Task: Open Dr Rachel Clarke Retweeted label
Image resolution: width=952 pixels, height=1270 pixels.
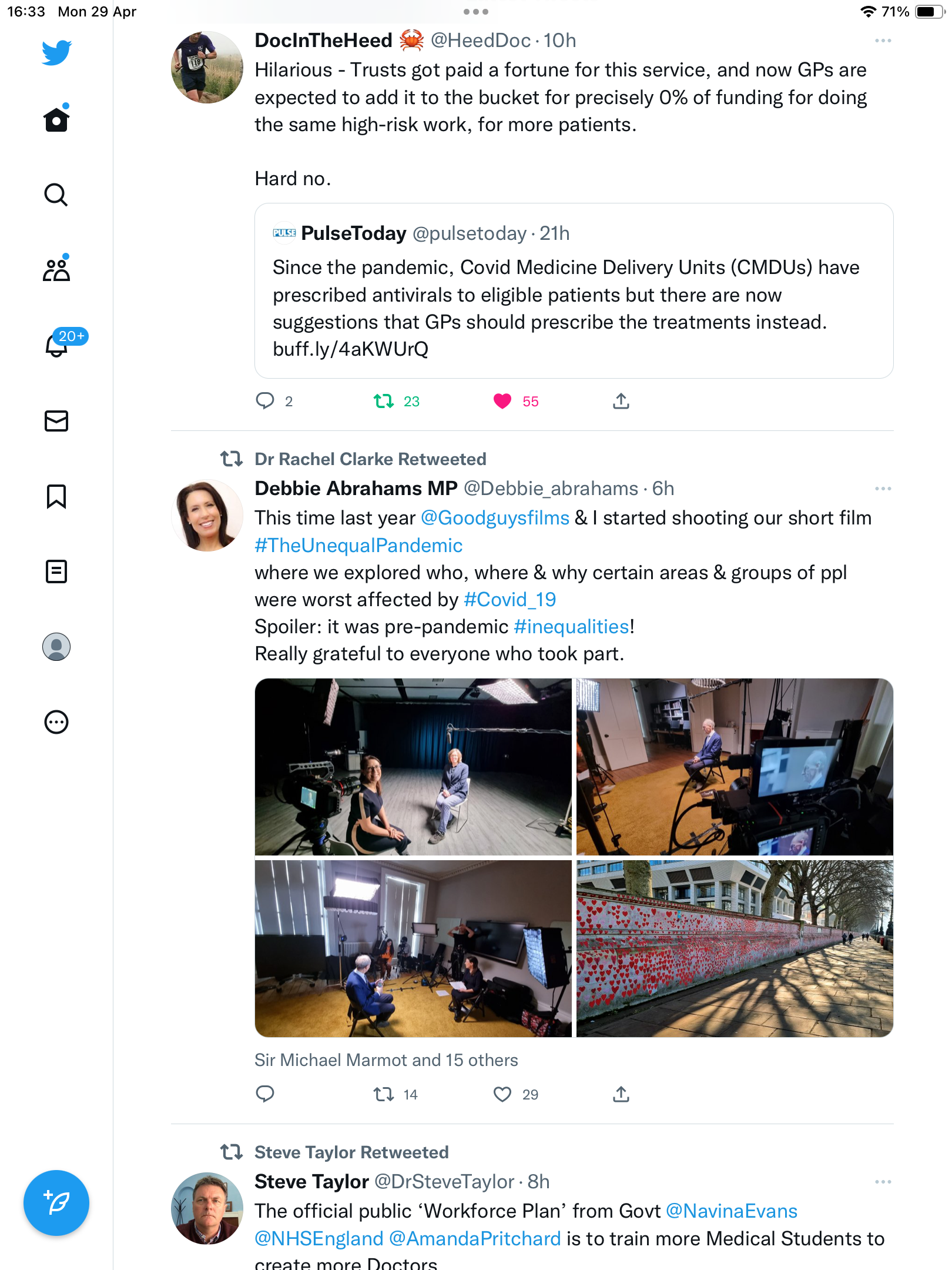Action: pos(370,459)
